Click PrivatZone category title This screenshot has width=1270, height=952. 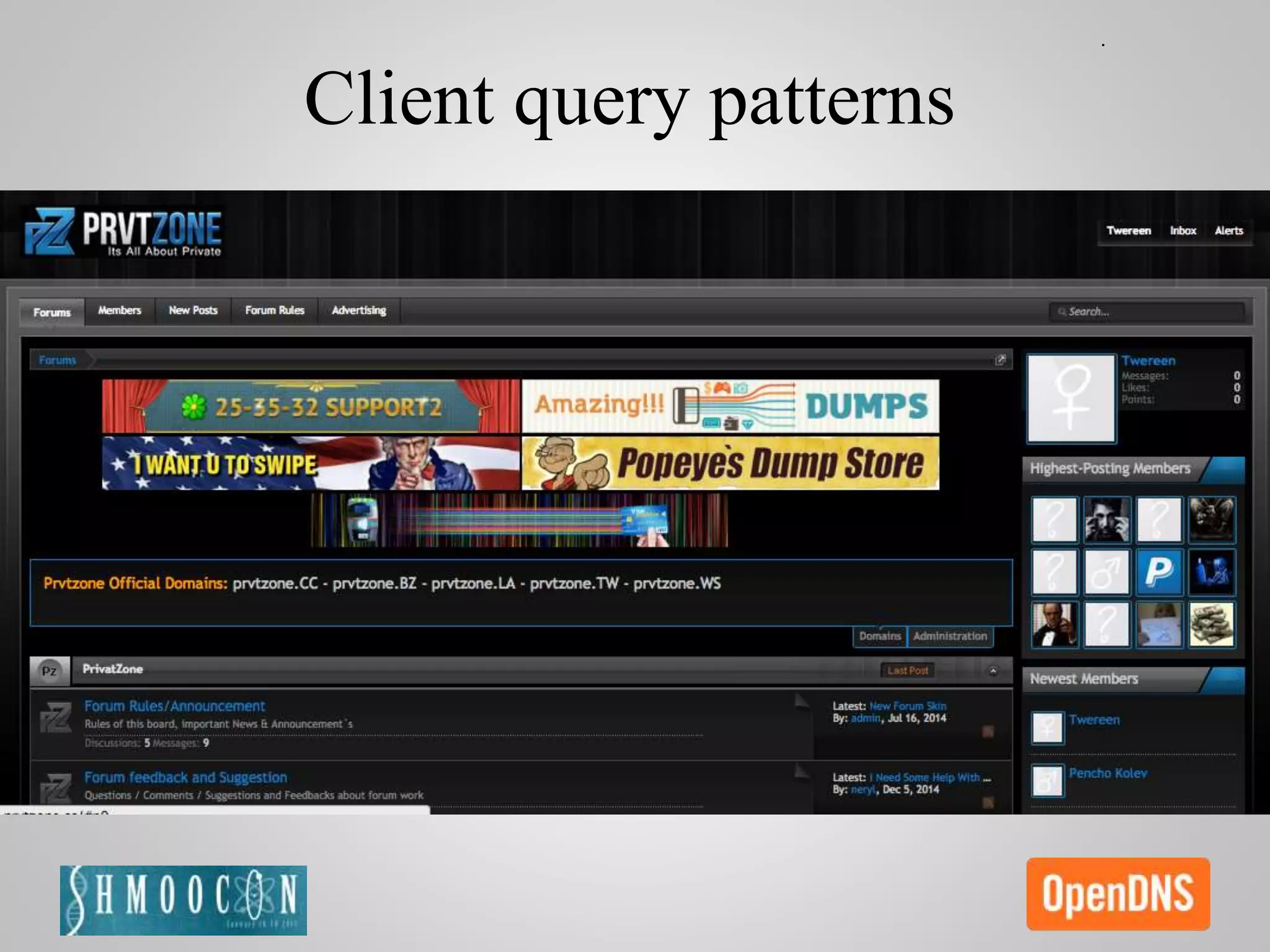[113, 669]
